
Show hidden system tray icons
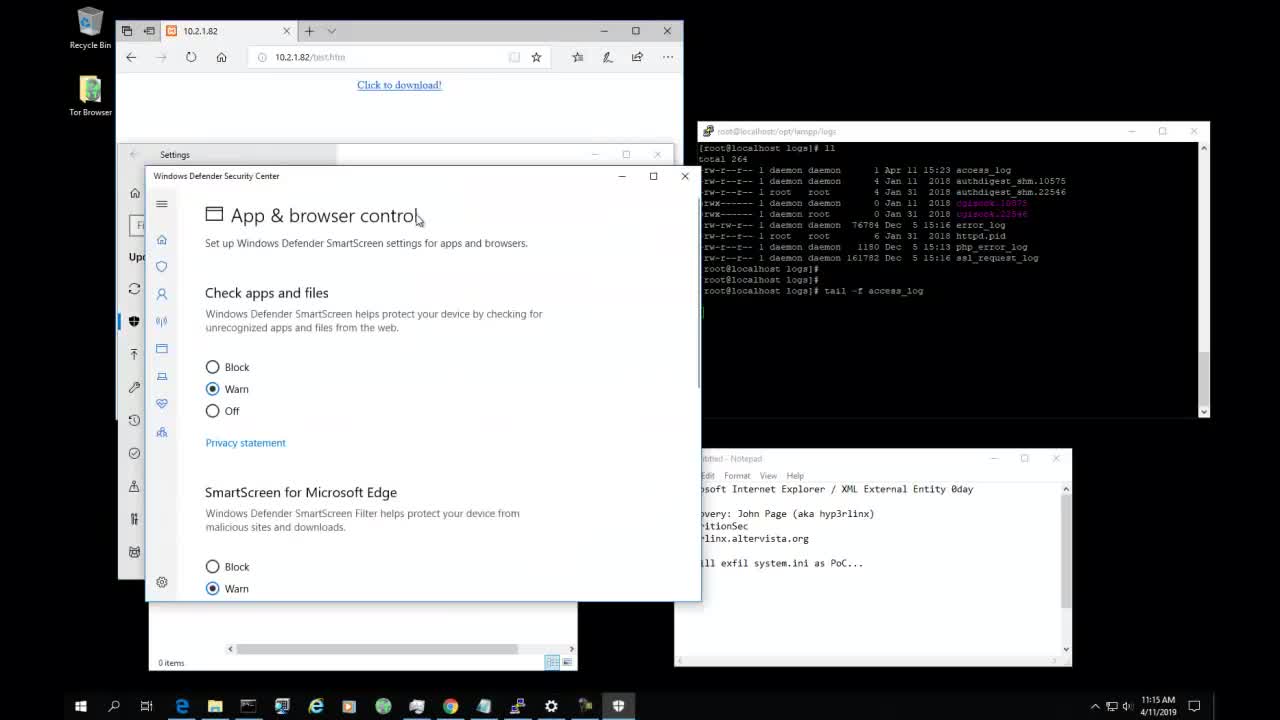tap(1095, 706)
